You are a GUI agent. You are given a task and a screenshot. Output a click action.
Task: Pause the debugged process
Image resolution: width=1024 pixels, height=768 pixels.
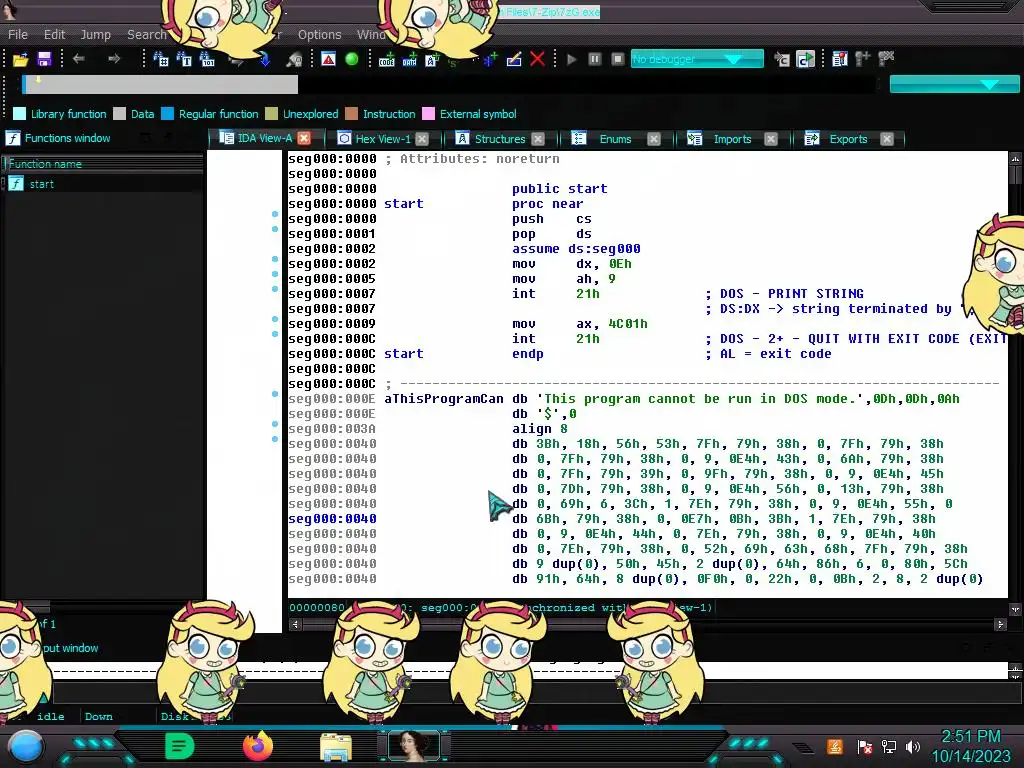[594, 59]
